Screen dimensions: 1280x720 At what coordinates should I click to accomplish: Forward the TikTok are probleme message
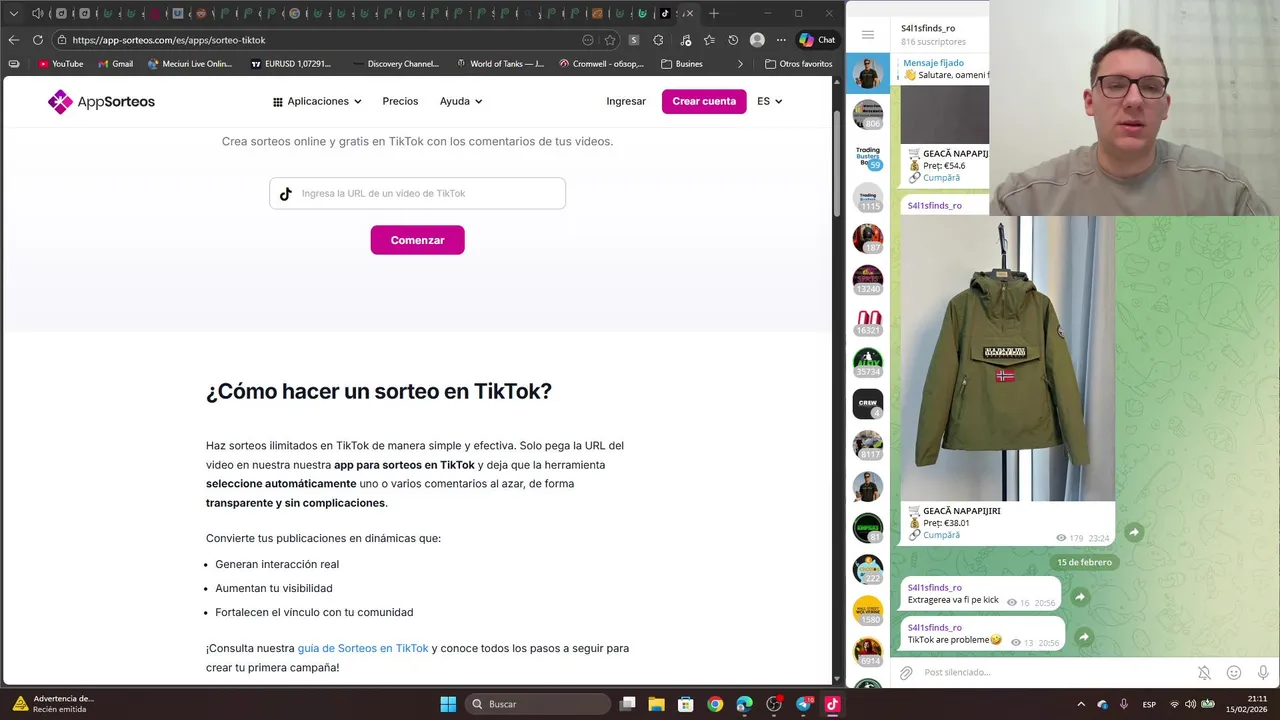1084,637
